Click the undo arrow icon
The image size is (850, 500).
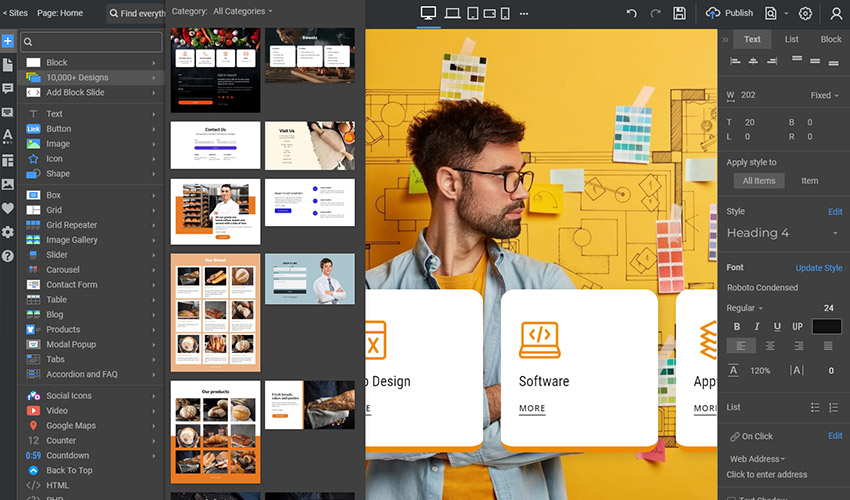point(632,14)
